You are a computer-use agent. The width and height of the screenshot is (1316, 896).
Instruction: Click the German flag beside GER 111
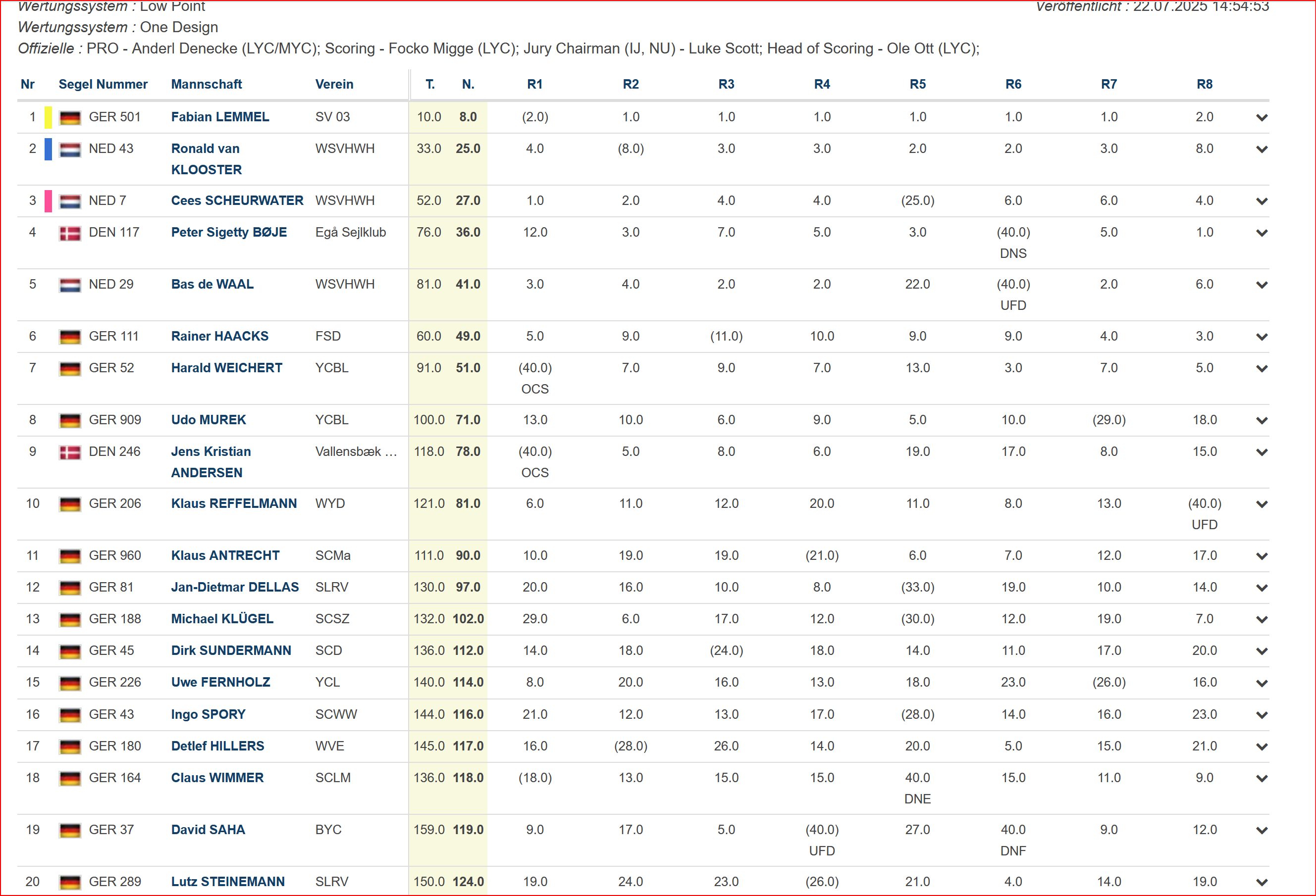pos(70,337)
